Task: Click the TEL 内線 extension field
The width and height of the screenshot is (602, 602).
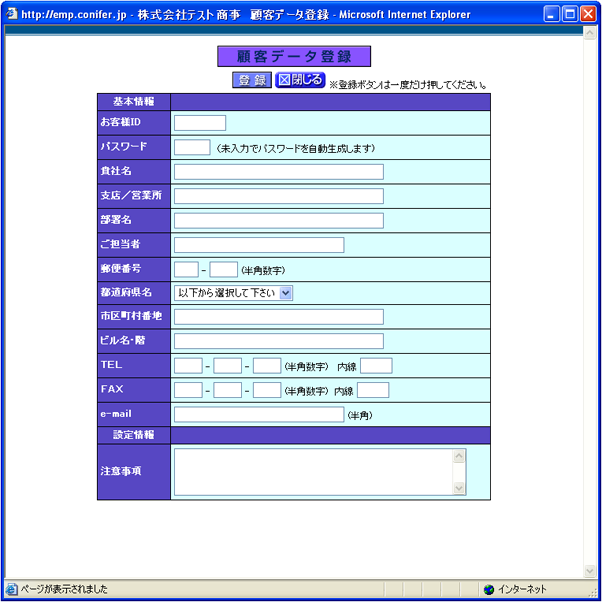Action: [376, 366]
